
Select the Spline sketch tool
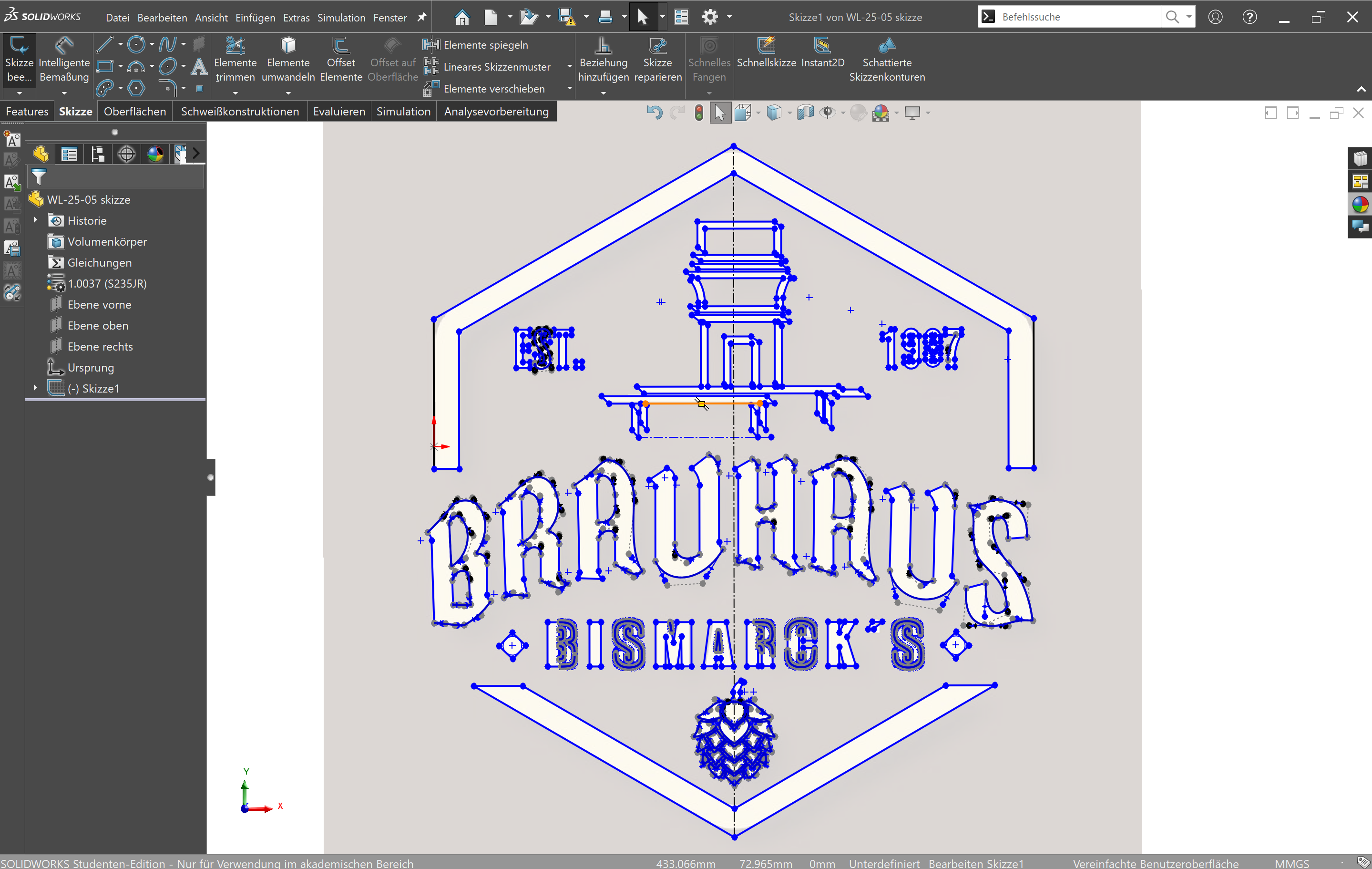pyautogui.click(x=167, y=44)
